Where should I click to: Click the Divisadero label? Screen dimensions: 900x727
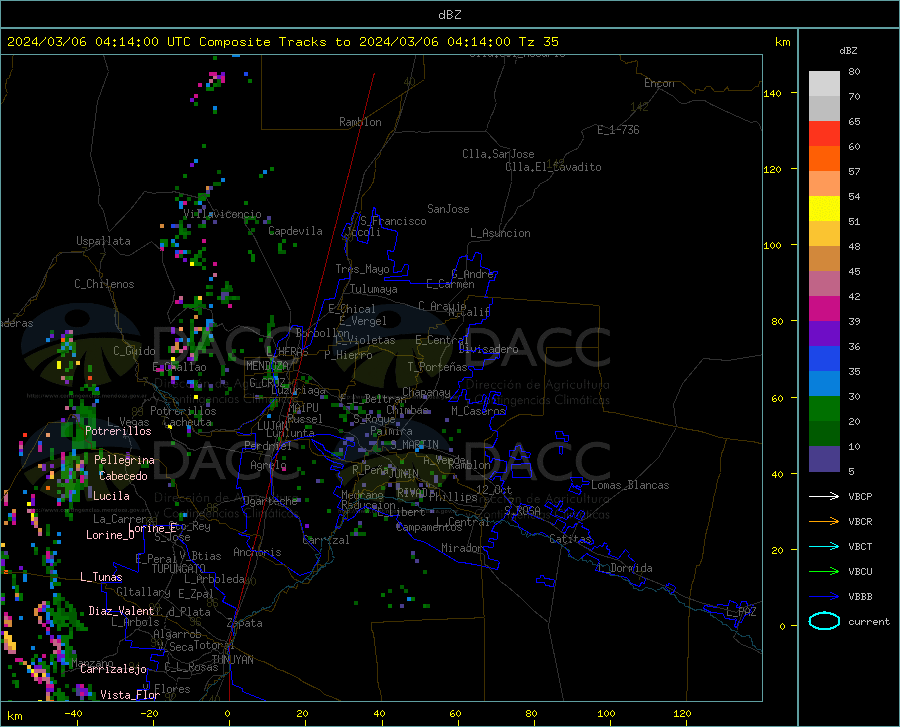pyautogui.click(x=488, y=349)
